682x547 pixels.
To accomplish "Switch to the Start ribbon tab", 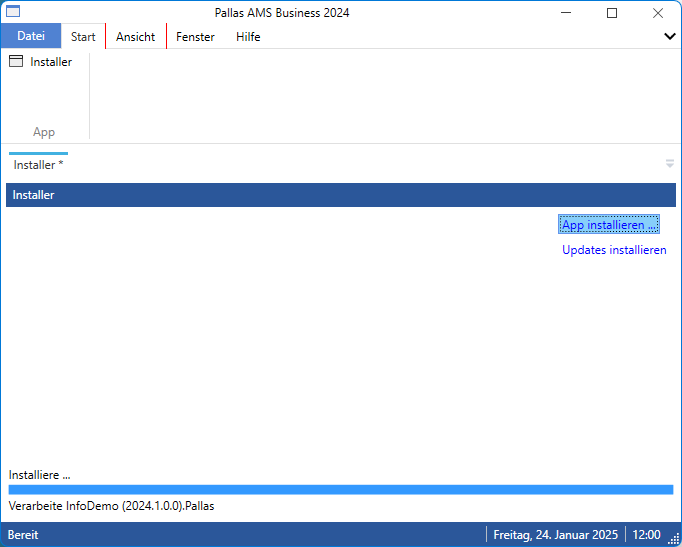I will click(x=83, y=37).
